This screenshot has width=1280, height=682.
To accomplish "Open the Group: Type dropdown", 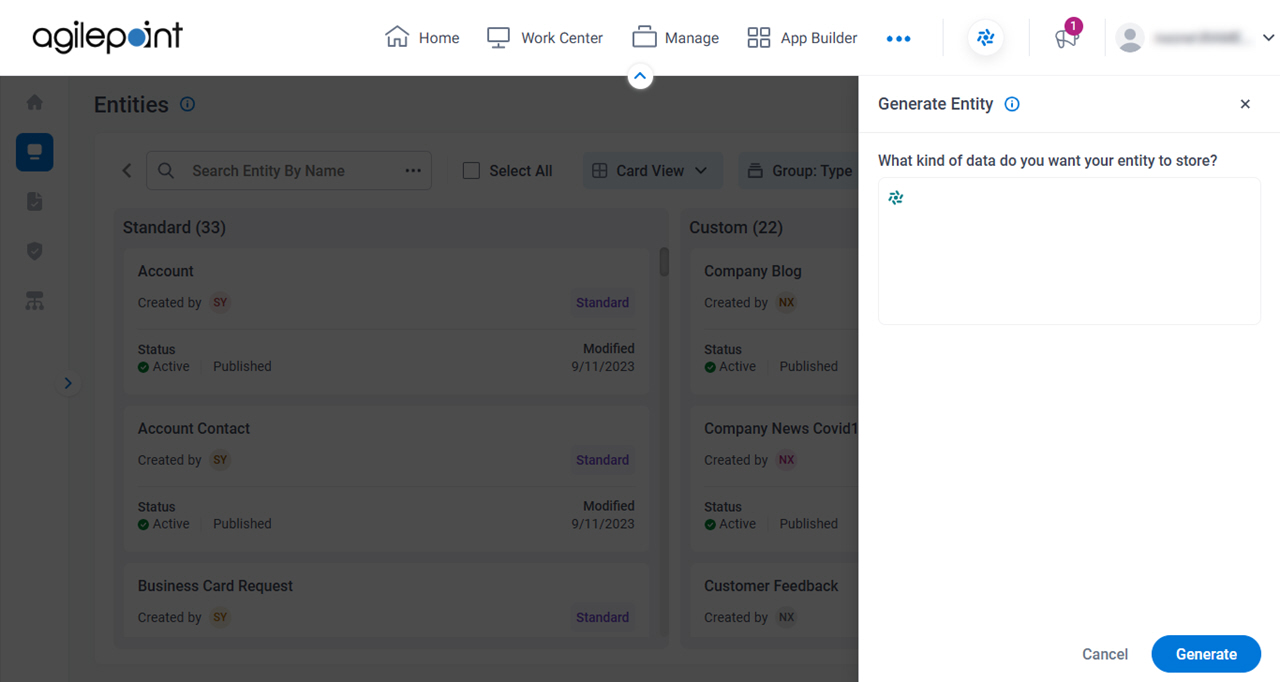I will [798, 171].
